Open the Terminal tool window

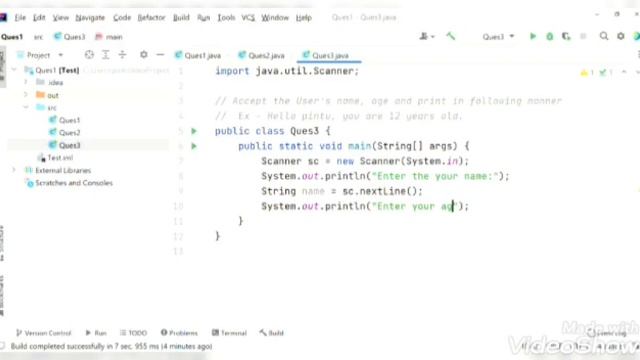(x=229, y=333)
